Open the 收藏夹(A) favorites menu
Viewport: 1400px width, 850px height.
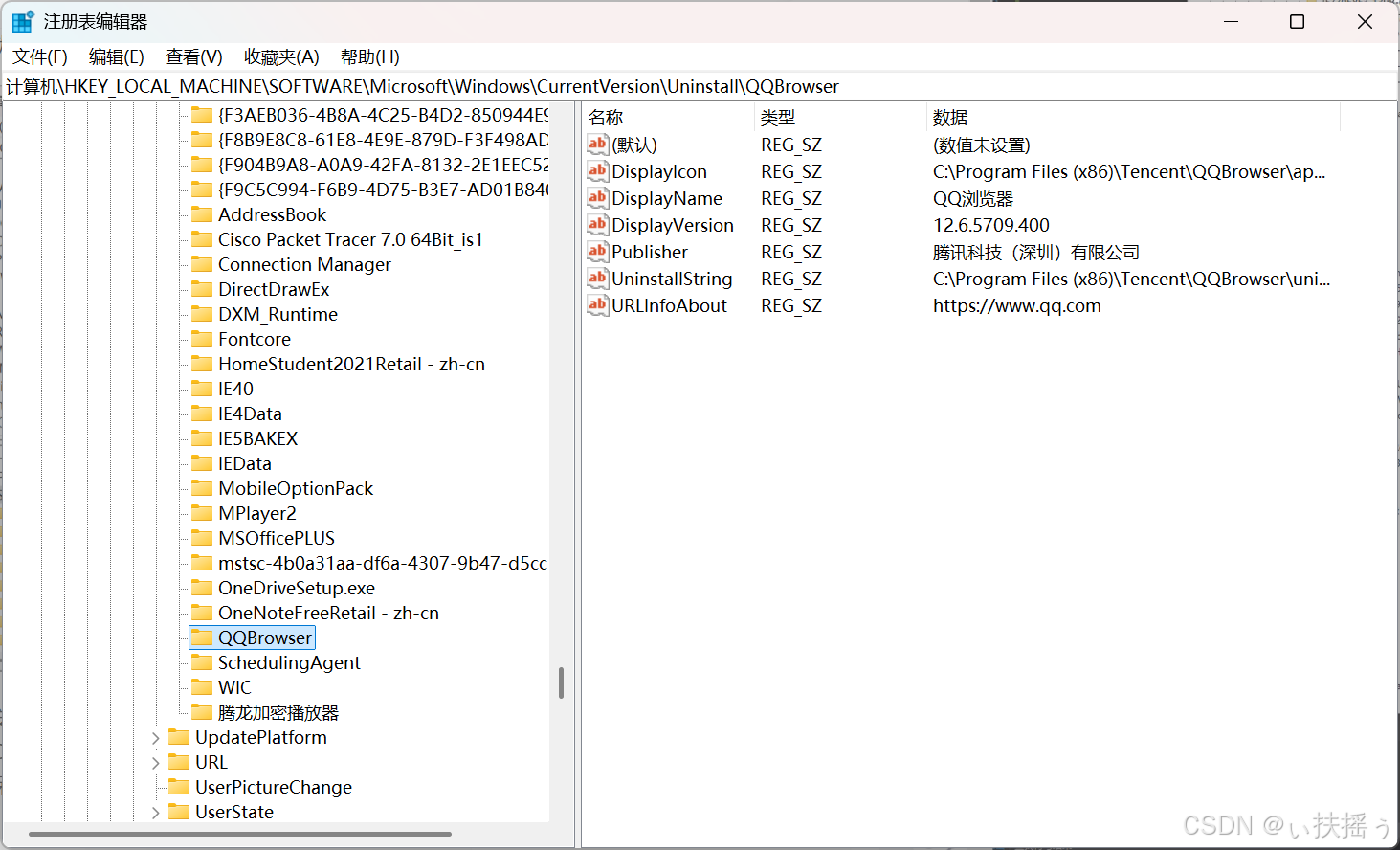coord(281,57)
